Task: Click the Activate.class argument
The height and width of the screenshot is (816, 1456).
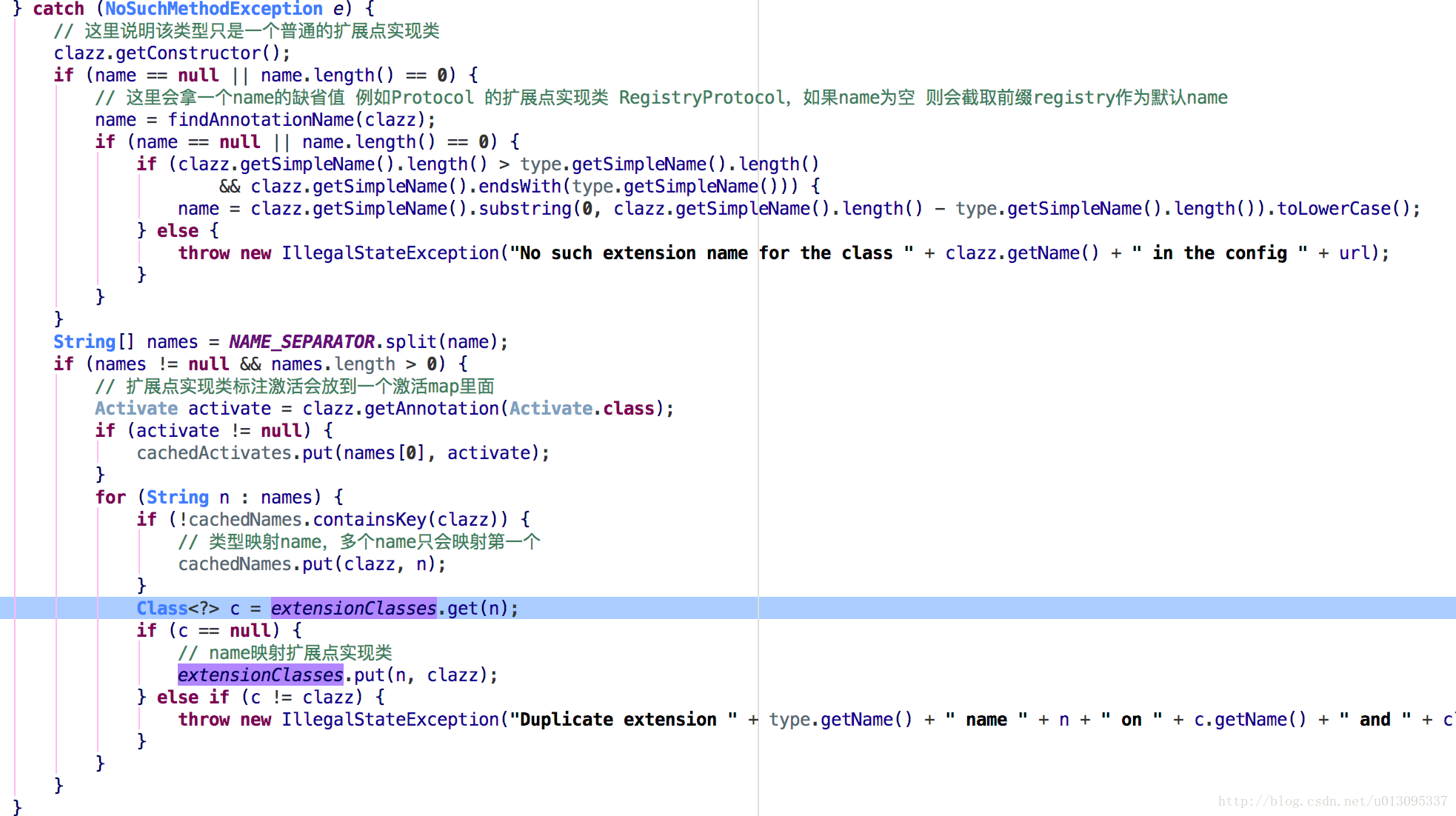Action: pos(581,409)
